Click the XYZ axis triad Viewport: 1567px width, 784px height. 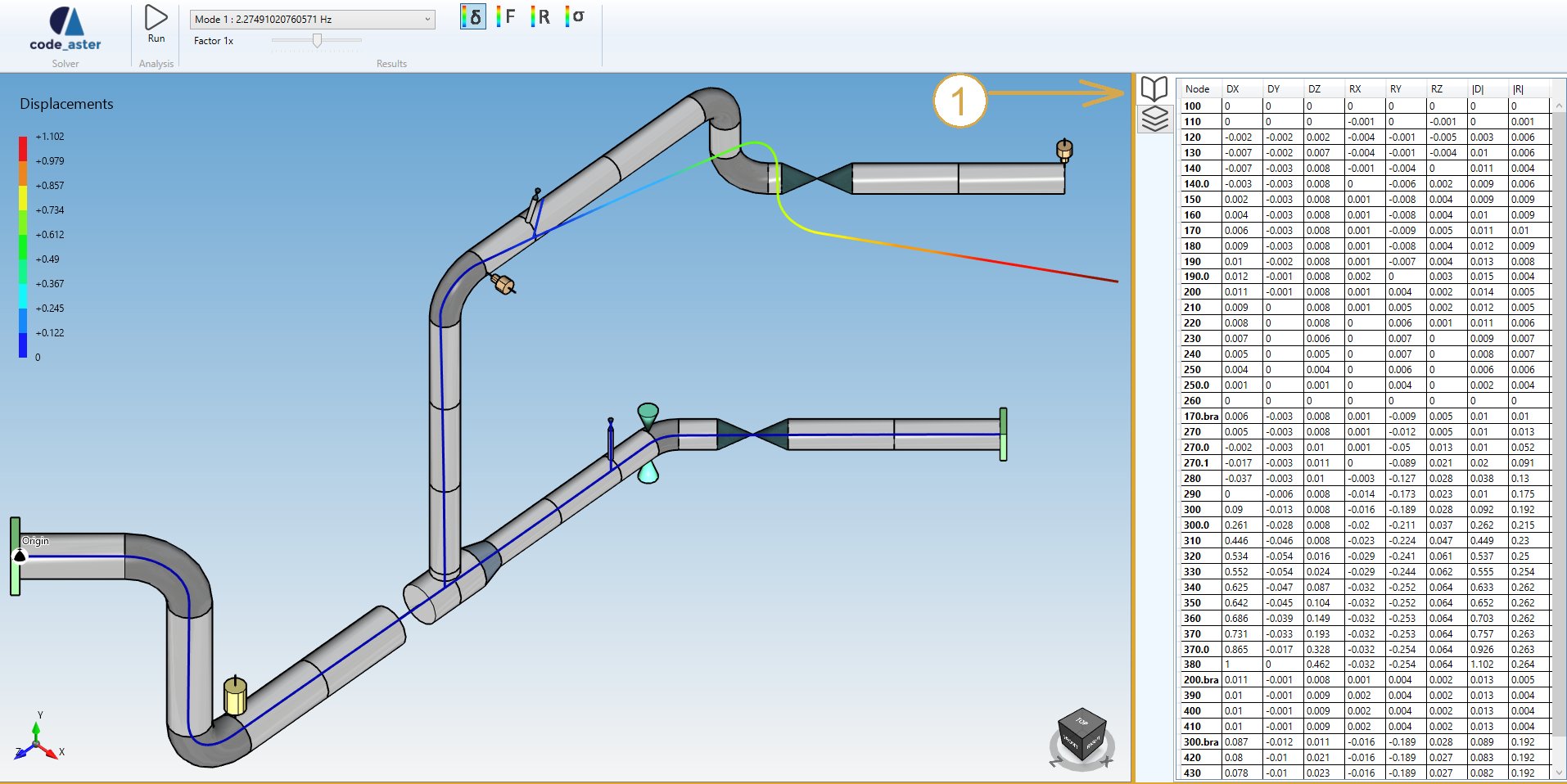click(x=38, y=737)
